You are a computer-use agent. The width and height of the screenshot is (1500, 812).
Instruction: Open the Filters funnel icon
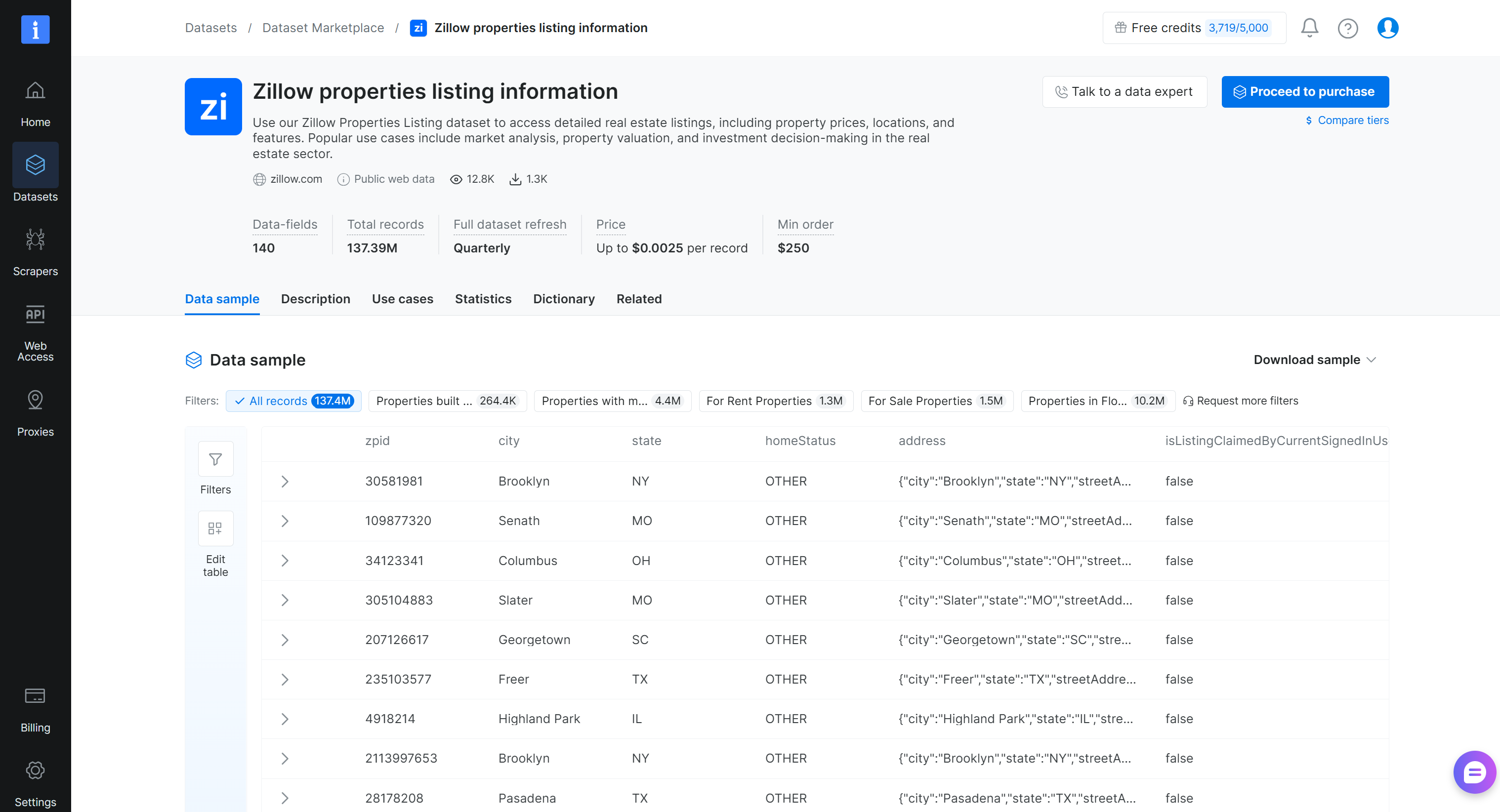215,459
